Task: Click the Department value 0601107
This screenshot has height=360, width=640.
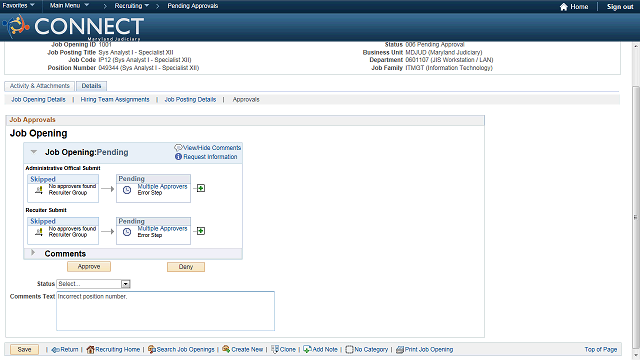Action: tap(449, 60)
